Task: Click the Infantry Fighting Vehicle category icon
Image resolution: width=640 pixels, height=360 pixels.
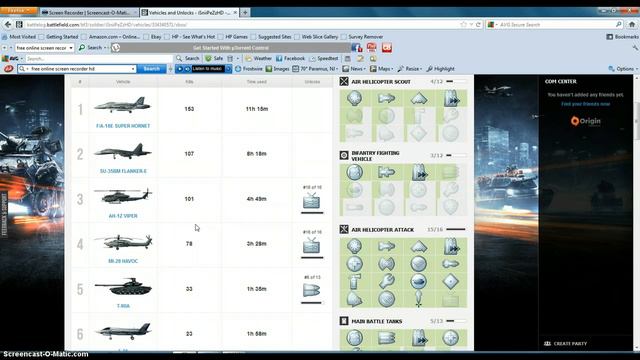Action: tap(344, 155)
